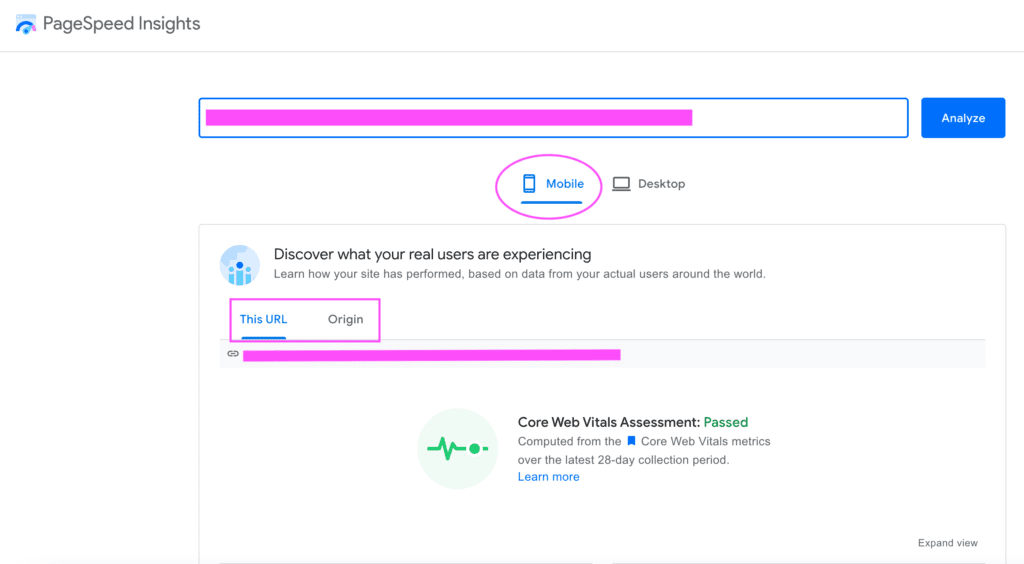1024x564 pixels.
Task: Open the Core Web Vitals metrics link
Action: (705, 441)
